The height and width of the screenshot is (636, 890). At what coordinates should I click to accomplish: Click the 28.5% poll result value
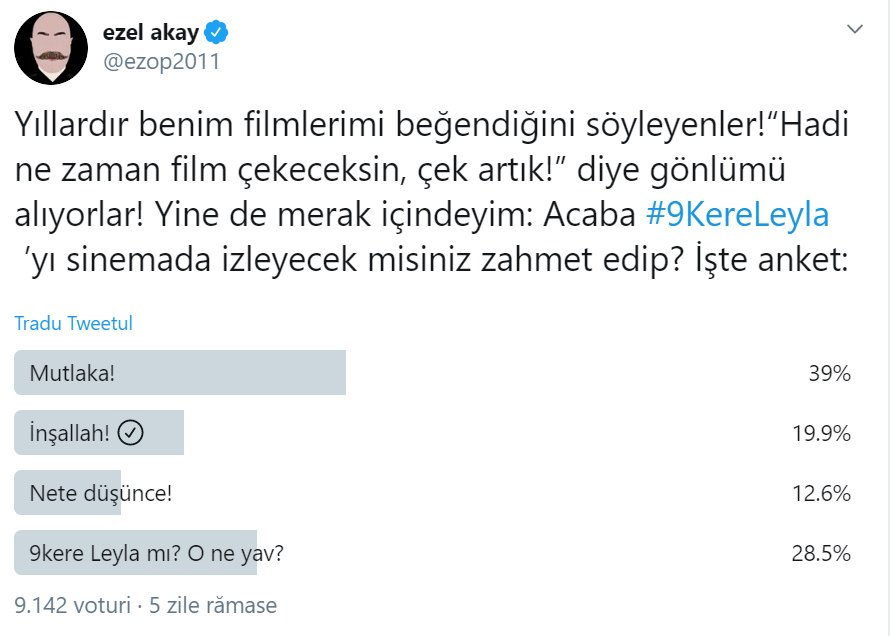pyautogui.click(x=820, y=553)
